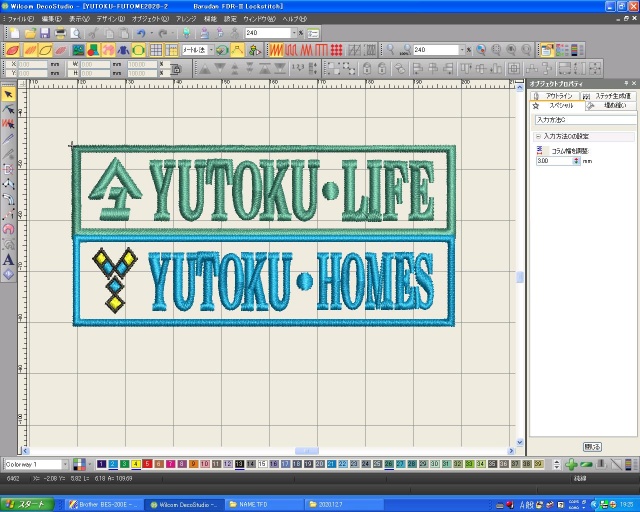Switch to the スペシャル tab with star icon
Screen dimensions: 640x512
[557, 106]
